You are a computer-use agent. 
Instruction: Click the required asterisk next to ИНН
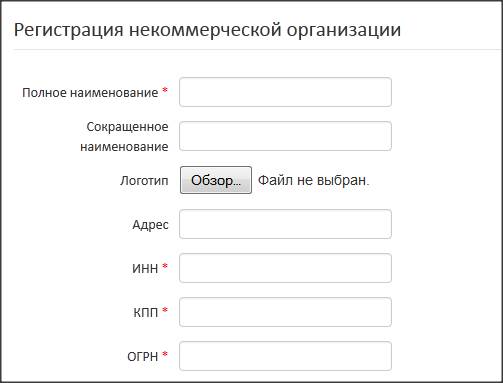click(165, 266)
